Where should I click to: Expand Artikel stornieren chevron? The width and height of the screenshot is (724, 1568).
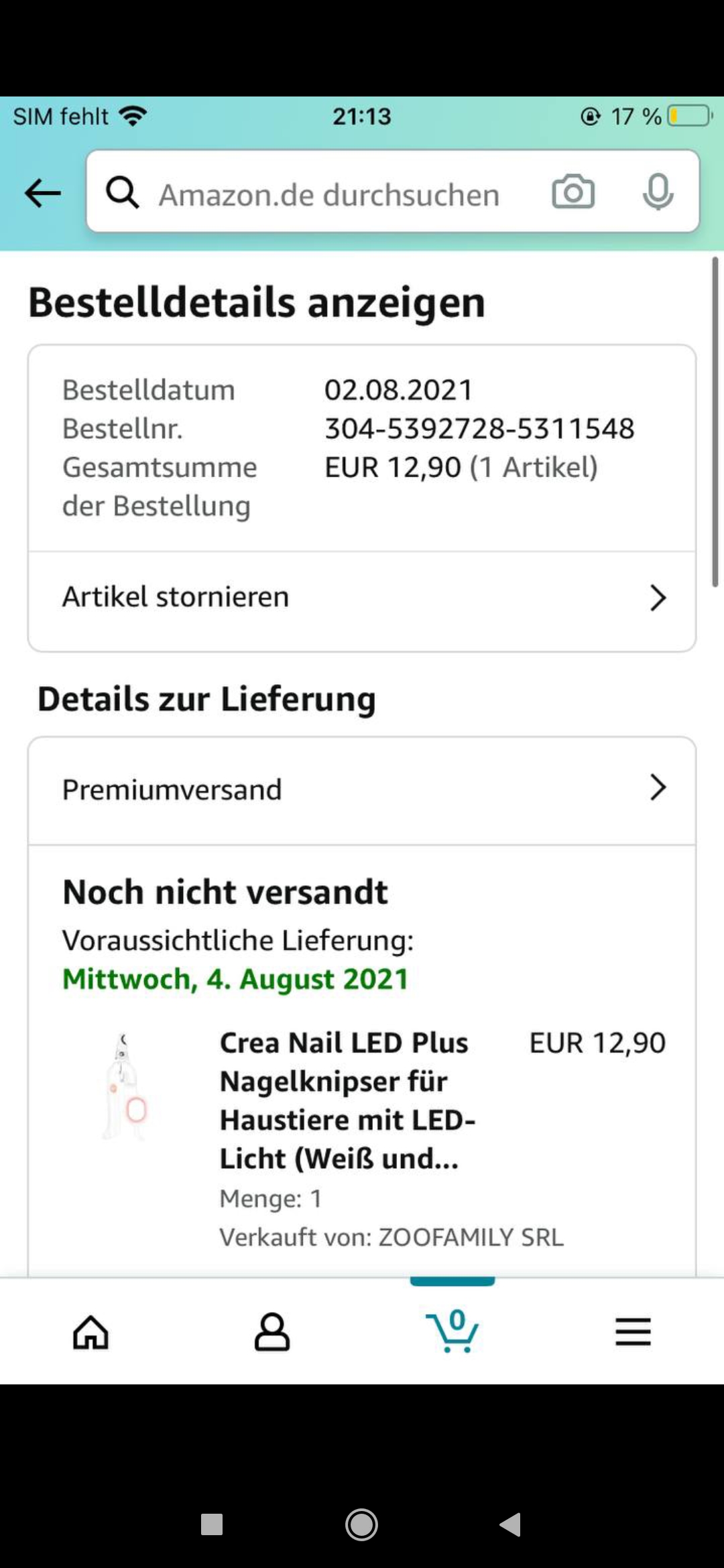tap(658, 598)
